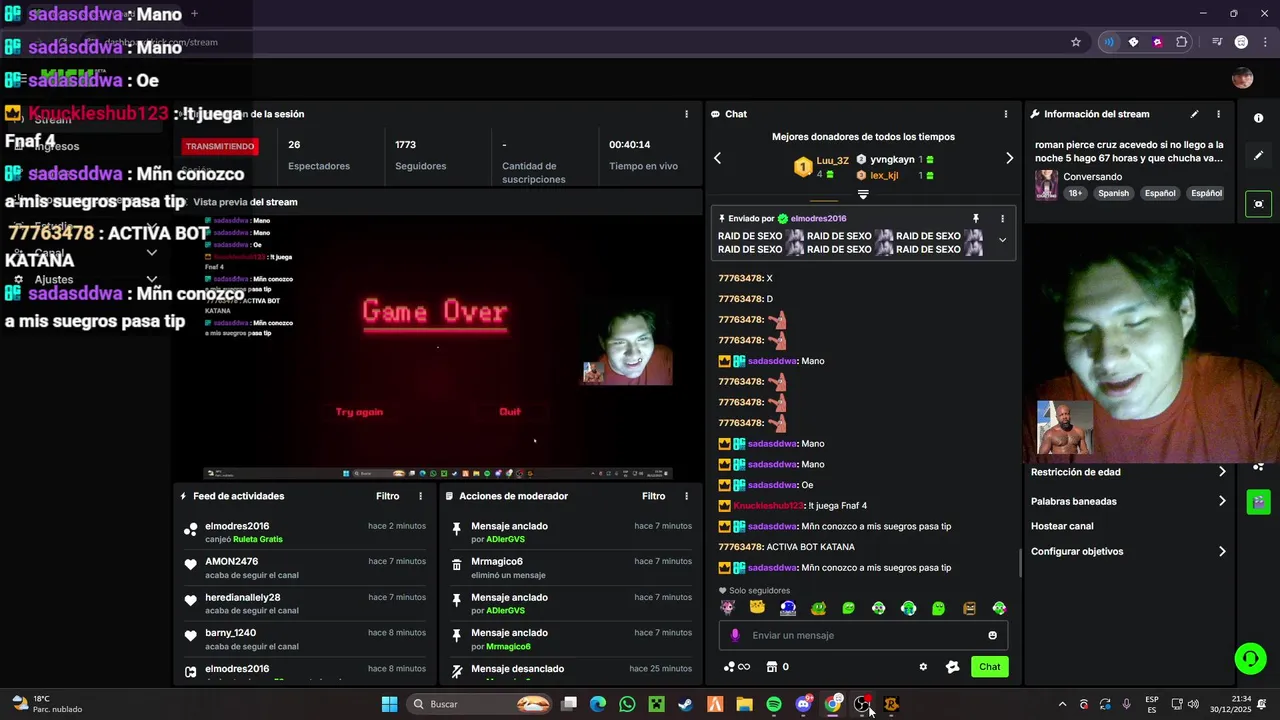The width and height of the screenshot is (1280, 720).
Task: Expand the Ajustes sidebar menu chevron
Action: [x=152, y=280]
